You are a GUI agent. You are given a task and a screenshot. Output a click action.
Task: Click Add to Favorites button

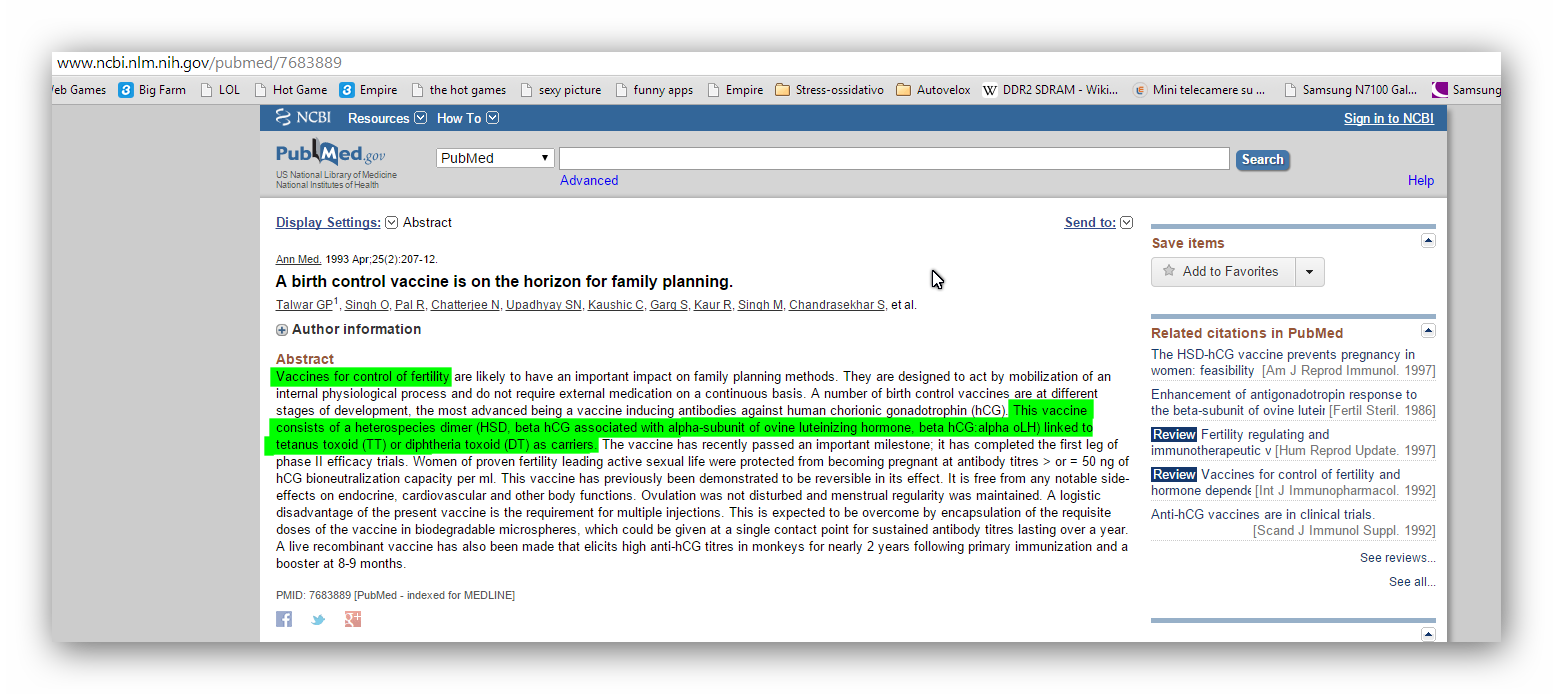tap(1223, 272)
